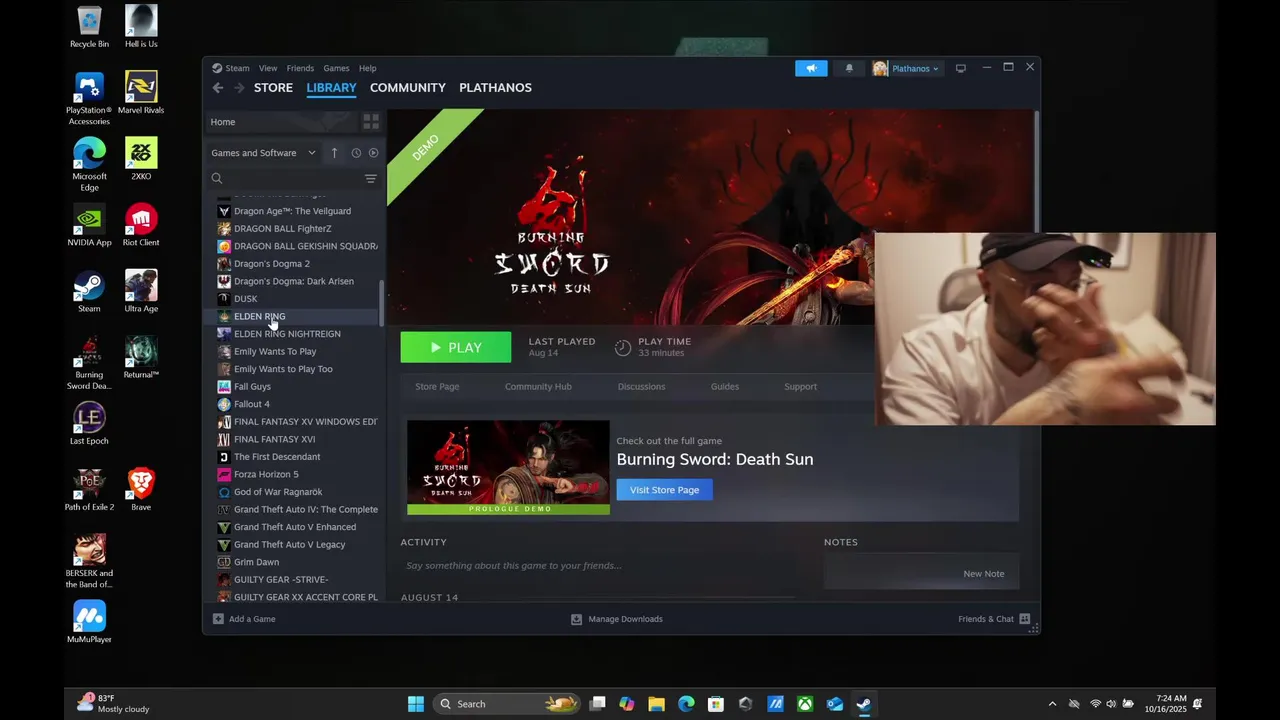Open the Windows Start button

416,704
